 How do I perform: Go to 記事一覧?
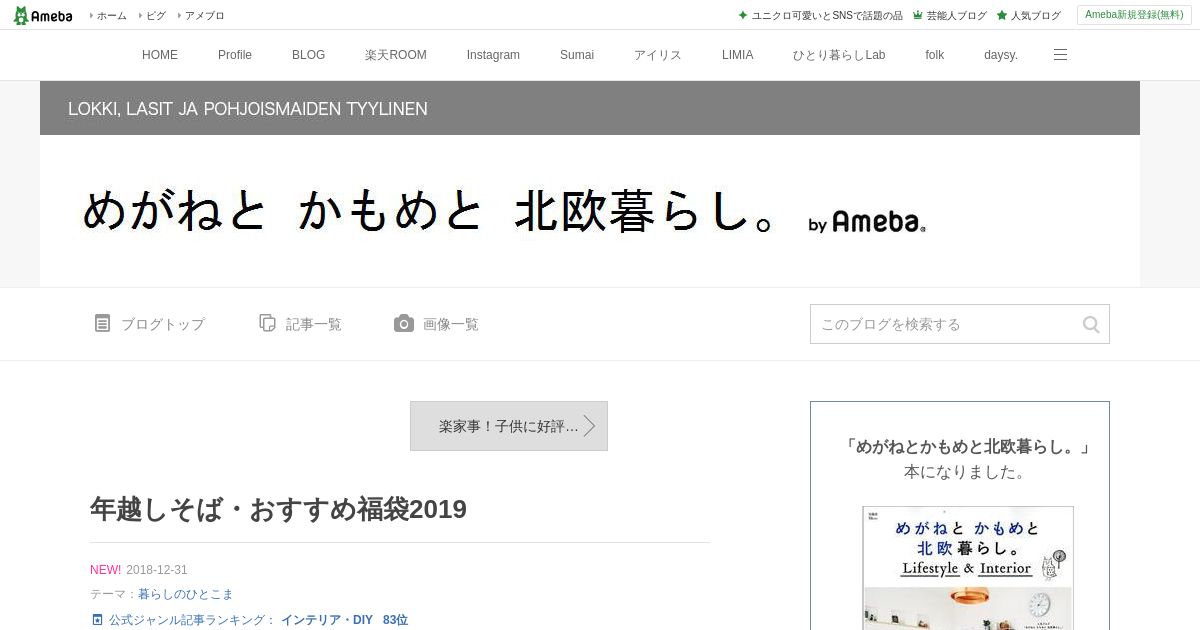point(314,324)
